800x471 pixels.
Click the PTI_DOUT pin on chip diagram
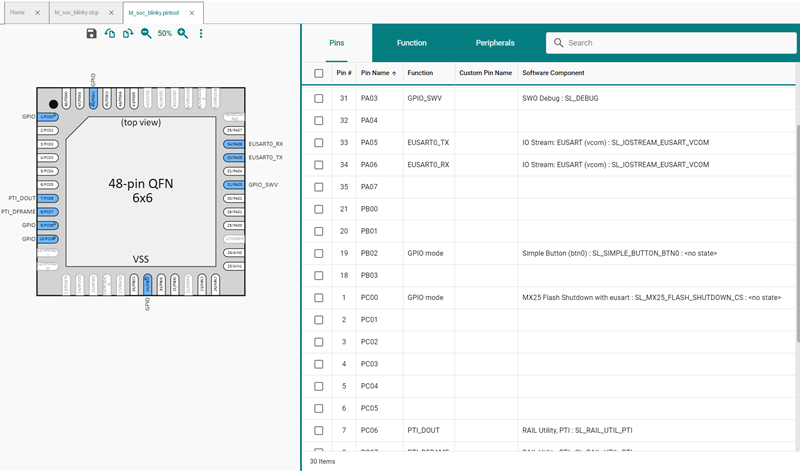(47, 198)
